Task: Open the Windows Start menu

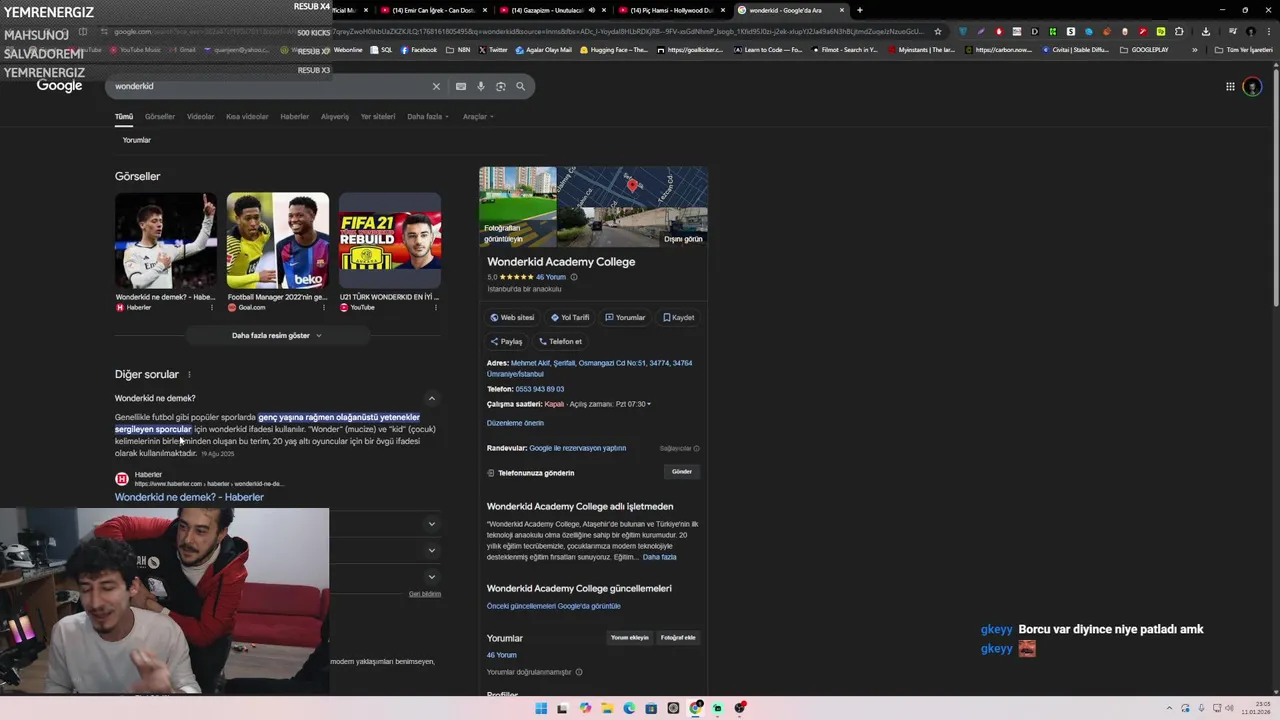Action: 541,708
